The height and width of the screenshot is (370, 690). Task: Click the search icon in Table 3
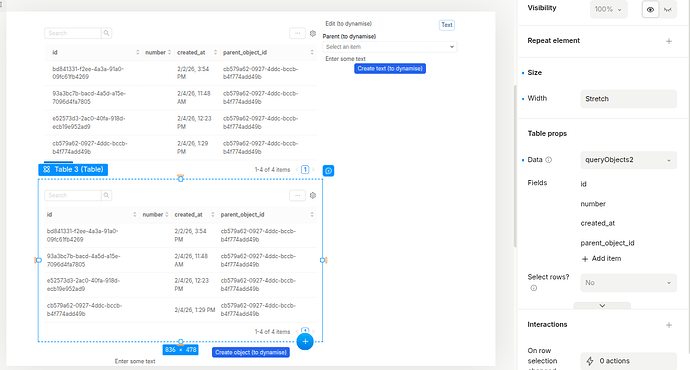(x=106, y=195)
